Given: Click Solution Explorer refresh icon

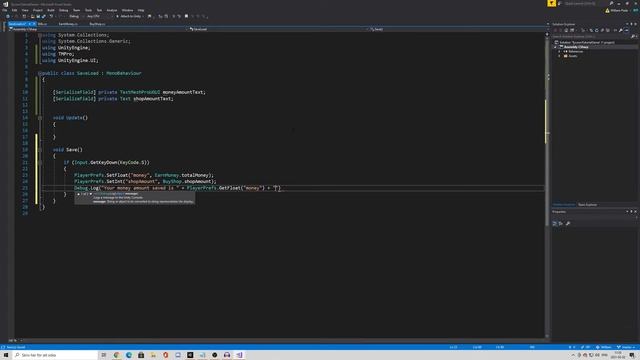Looking at the screenshot, I should 596,30.
